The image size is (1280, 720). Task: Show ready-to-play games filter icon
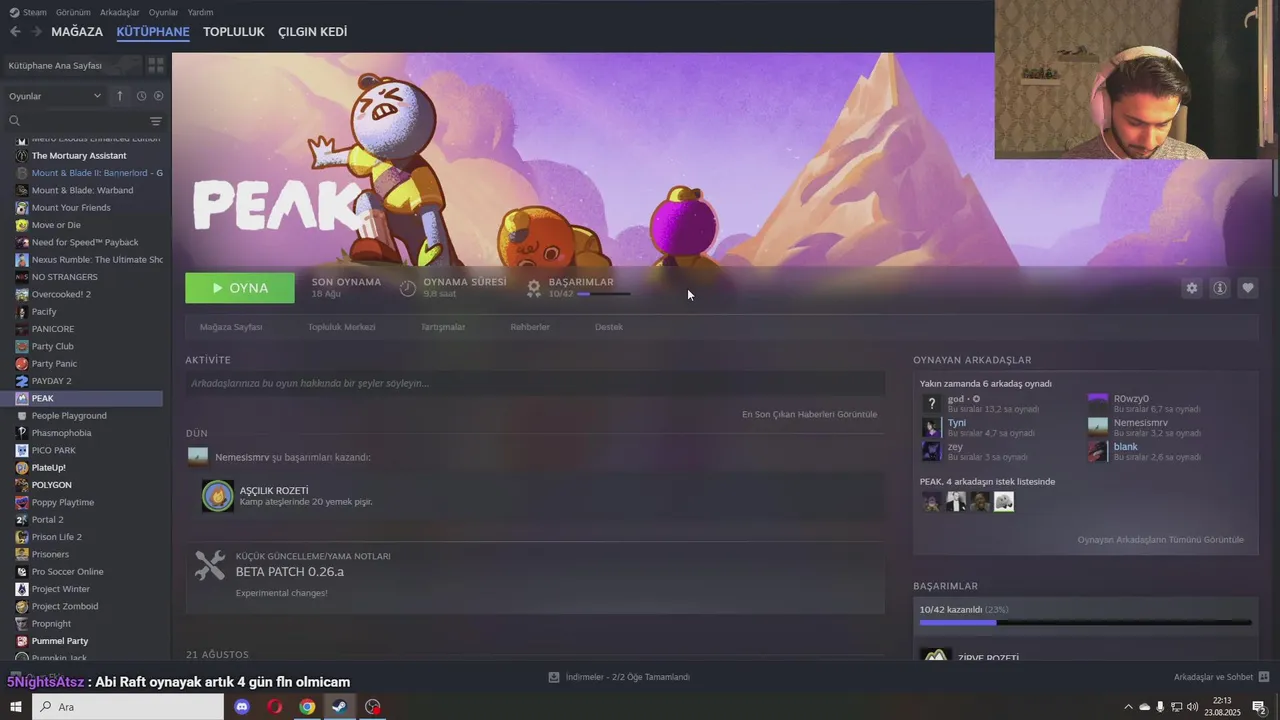tap(158, 96)
